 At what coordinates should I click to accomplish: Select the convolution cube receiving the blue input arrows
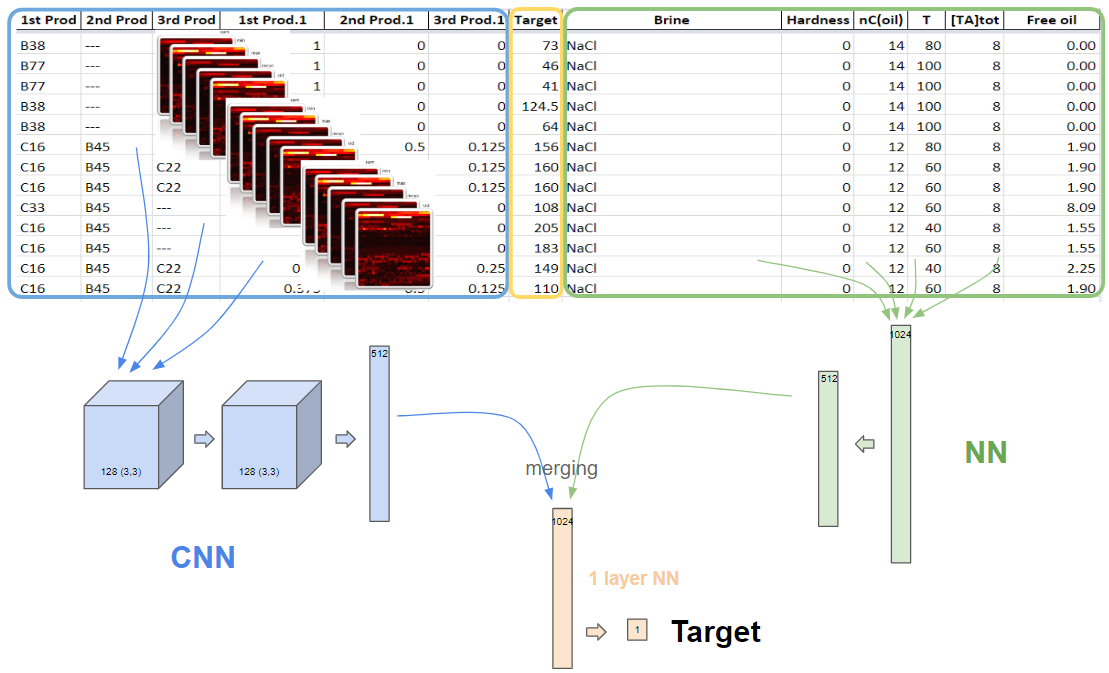point(134,435)
